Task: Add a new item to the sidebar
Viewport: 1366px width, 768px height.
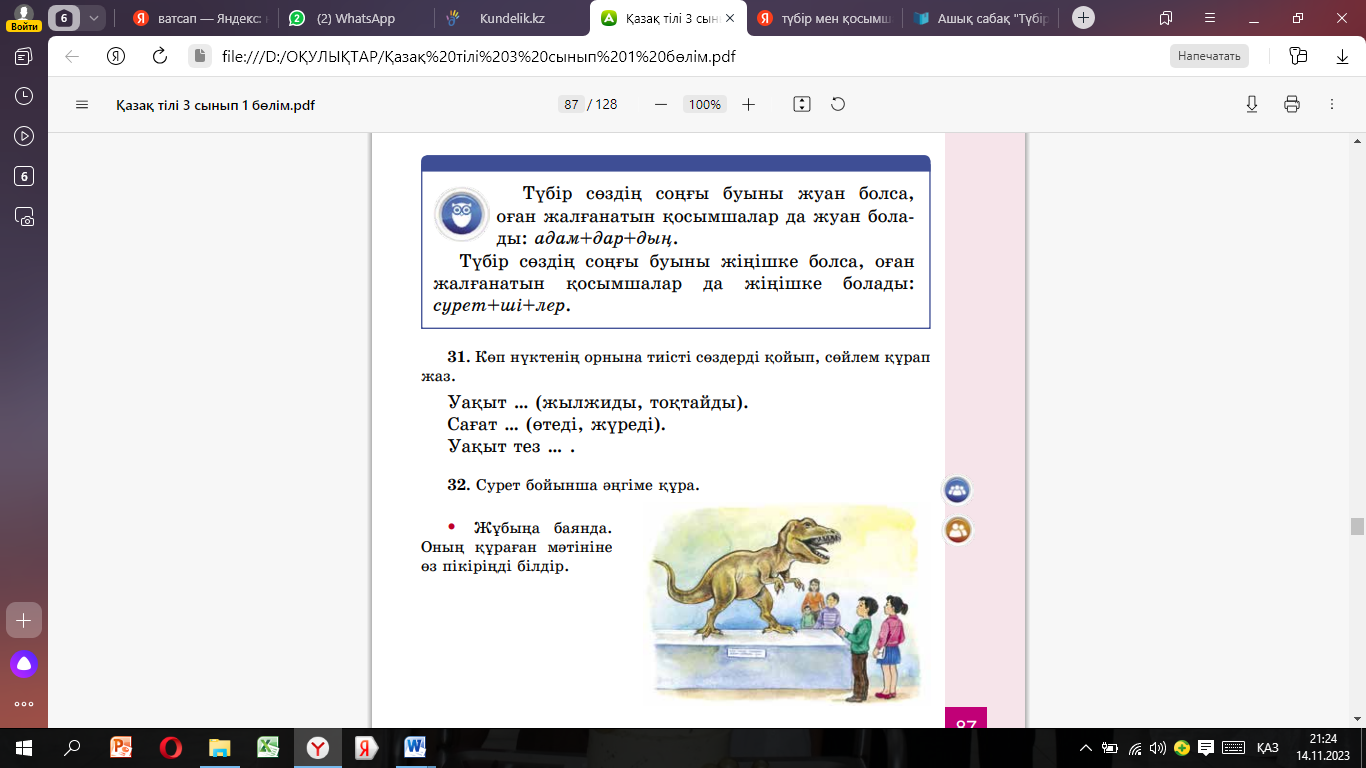Action: (24, 620)
